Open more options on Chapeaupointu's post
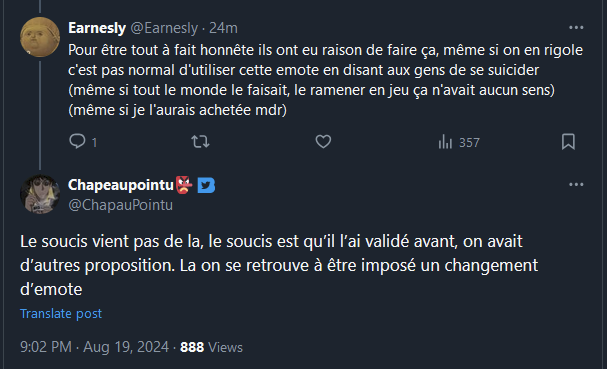Screen dimensions: 607x369 (576, 184)
